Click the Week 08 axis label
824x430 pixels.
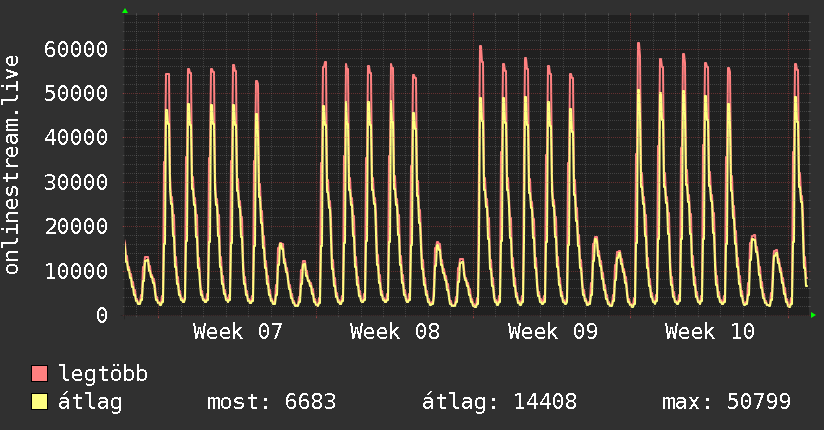pos(395,332)
